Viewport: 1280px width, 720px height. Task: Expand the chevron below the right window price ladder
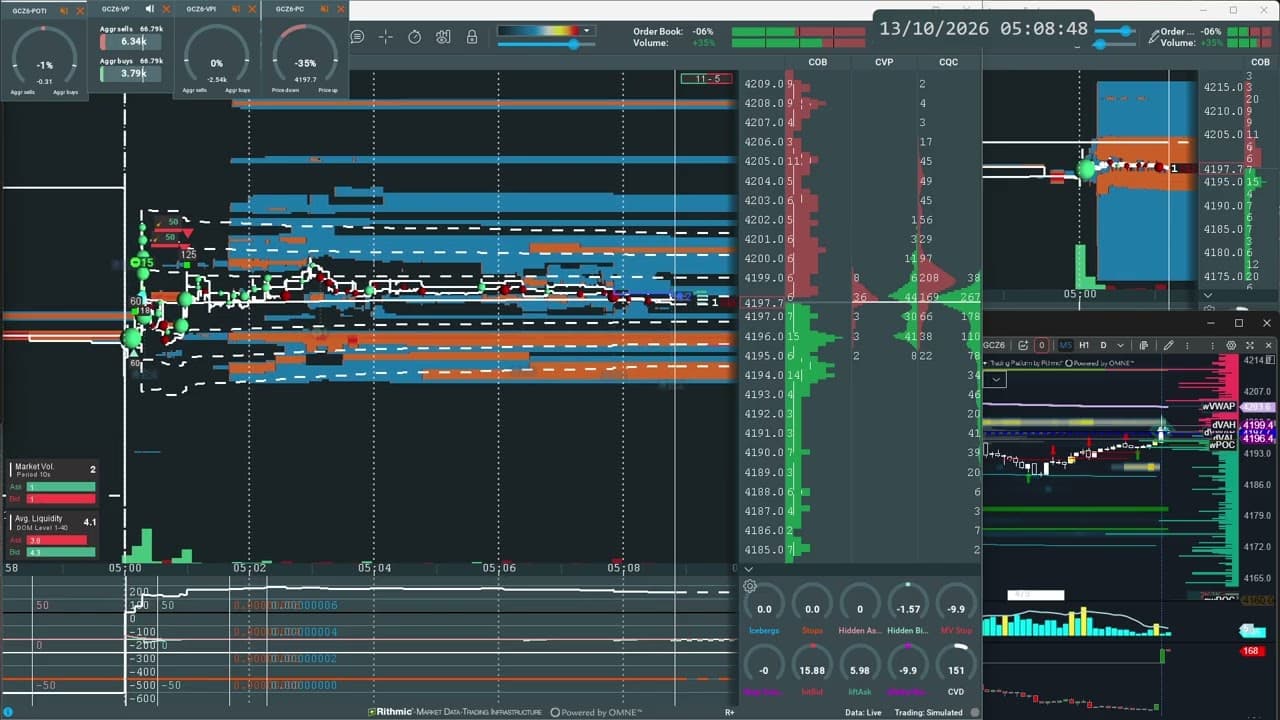[1207, 295]
